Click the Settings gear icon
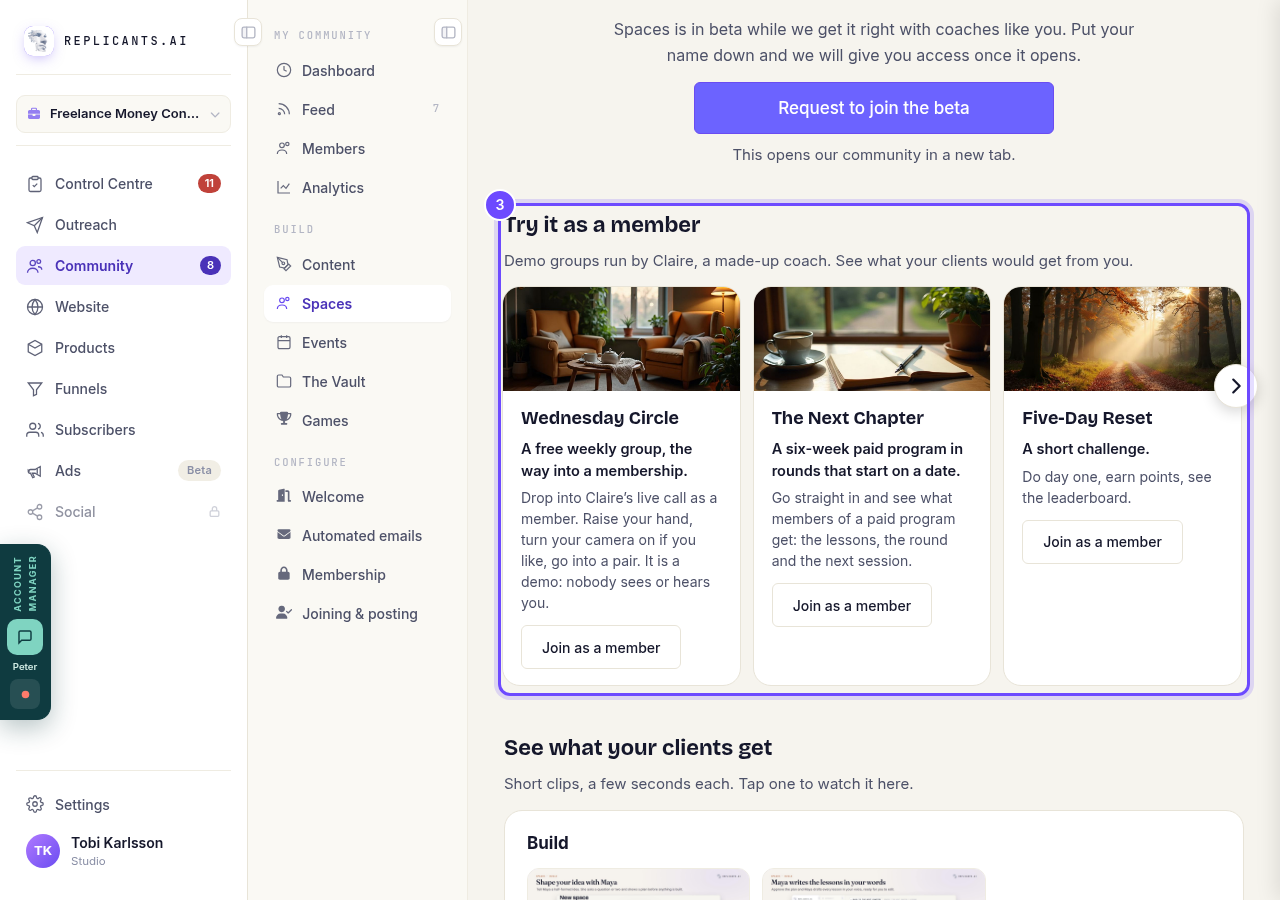1280x900 pixels. (x=35, y=805)
